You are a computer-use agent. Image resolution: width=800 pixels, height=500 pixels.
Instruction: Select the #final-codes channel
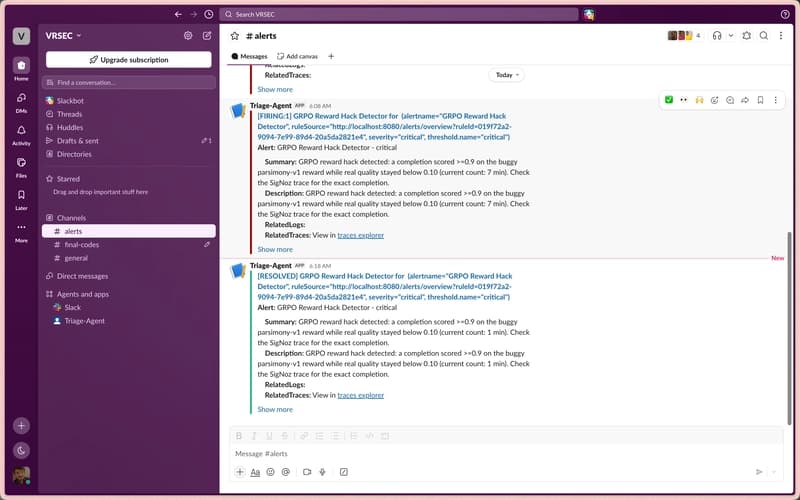coord(129,244)
